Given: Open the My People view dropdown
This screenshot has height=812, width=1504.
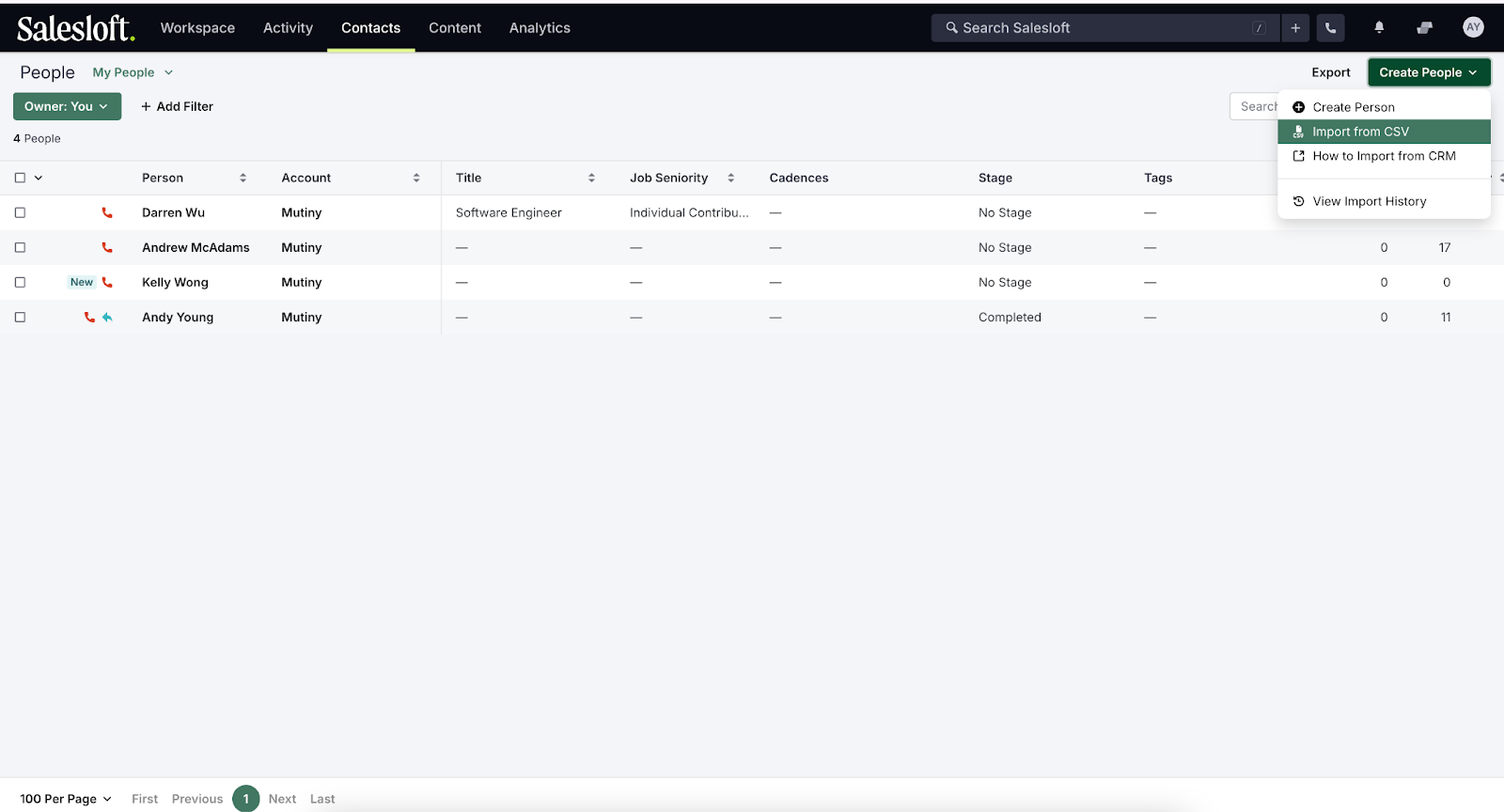Looking at the screenshot, I should pos(133,72).
